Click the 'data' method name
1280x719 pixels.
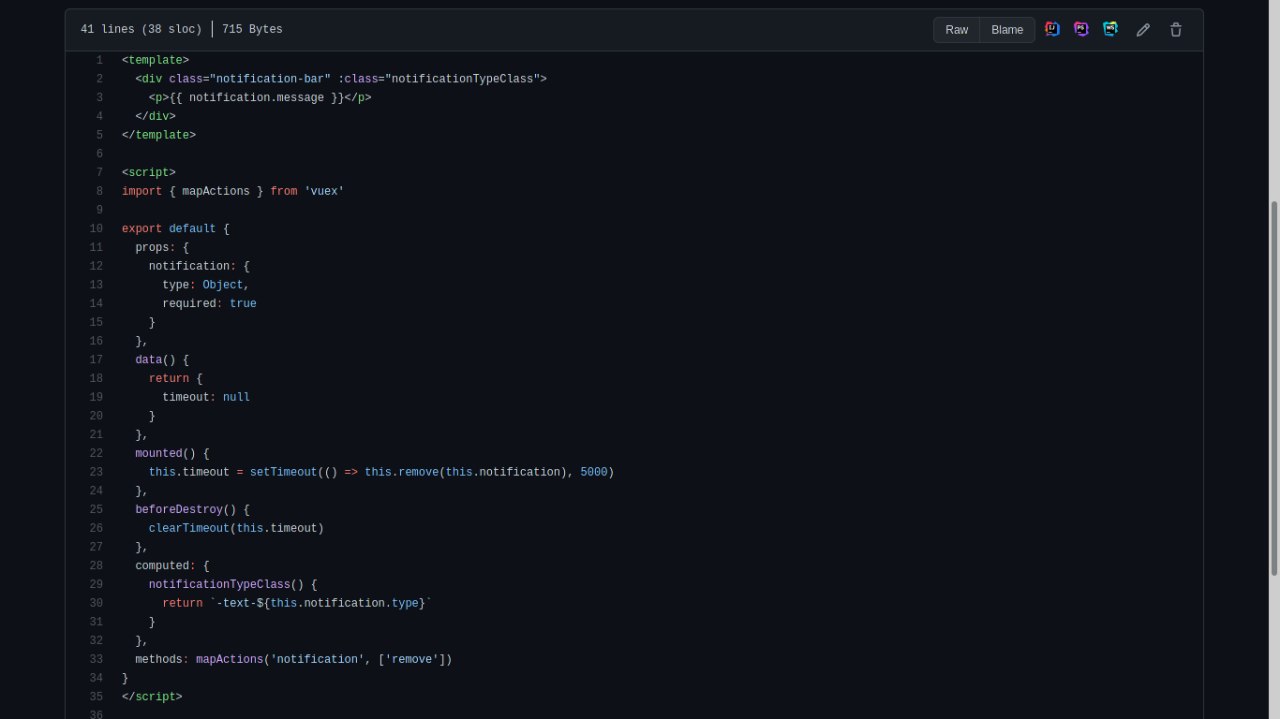[148, 360]
